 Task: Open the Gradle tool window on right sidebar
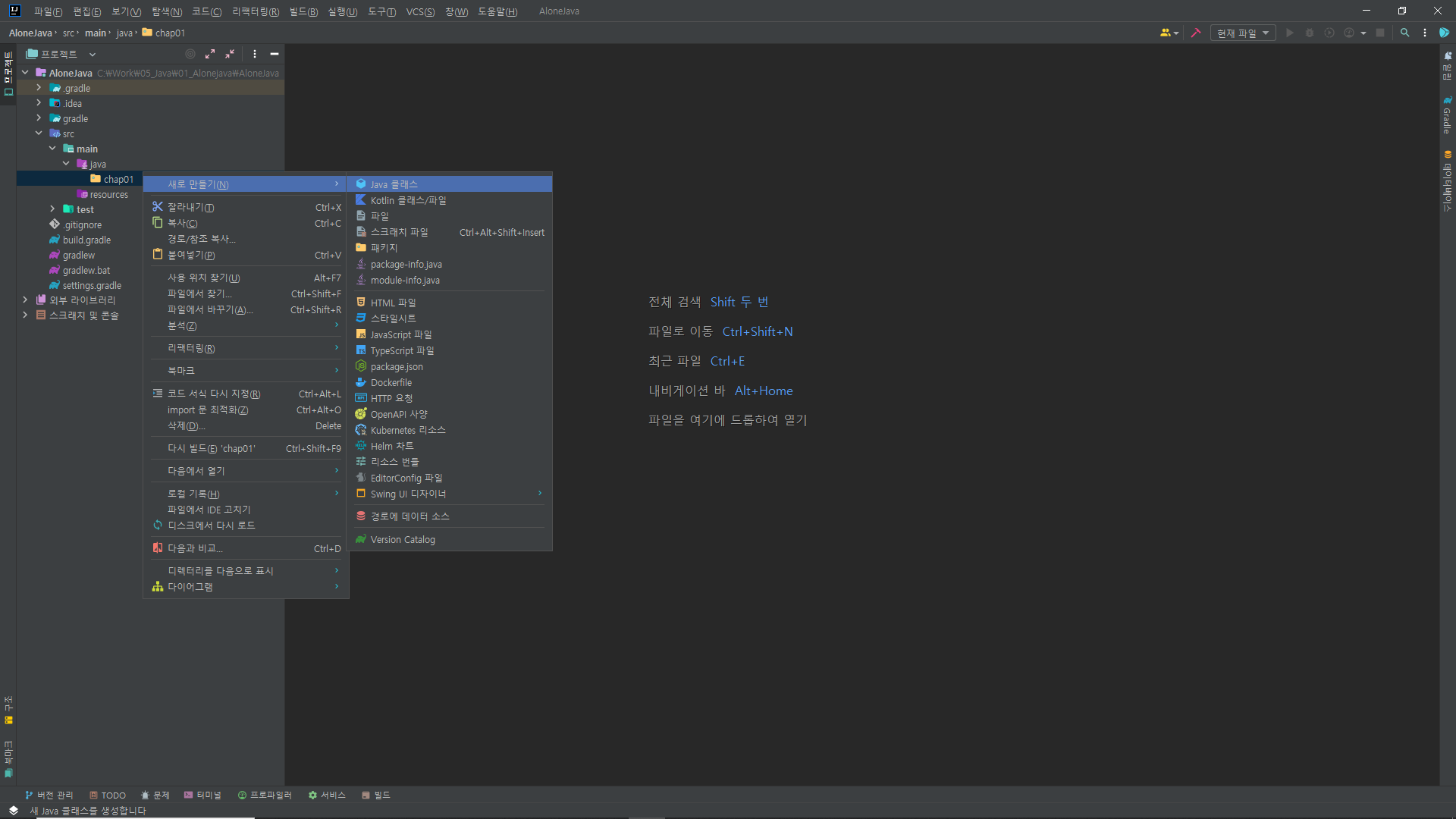1447,115
